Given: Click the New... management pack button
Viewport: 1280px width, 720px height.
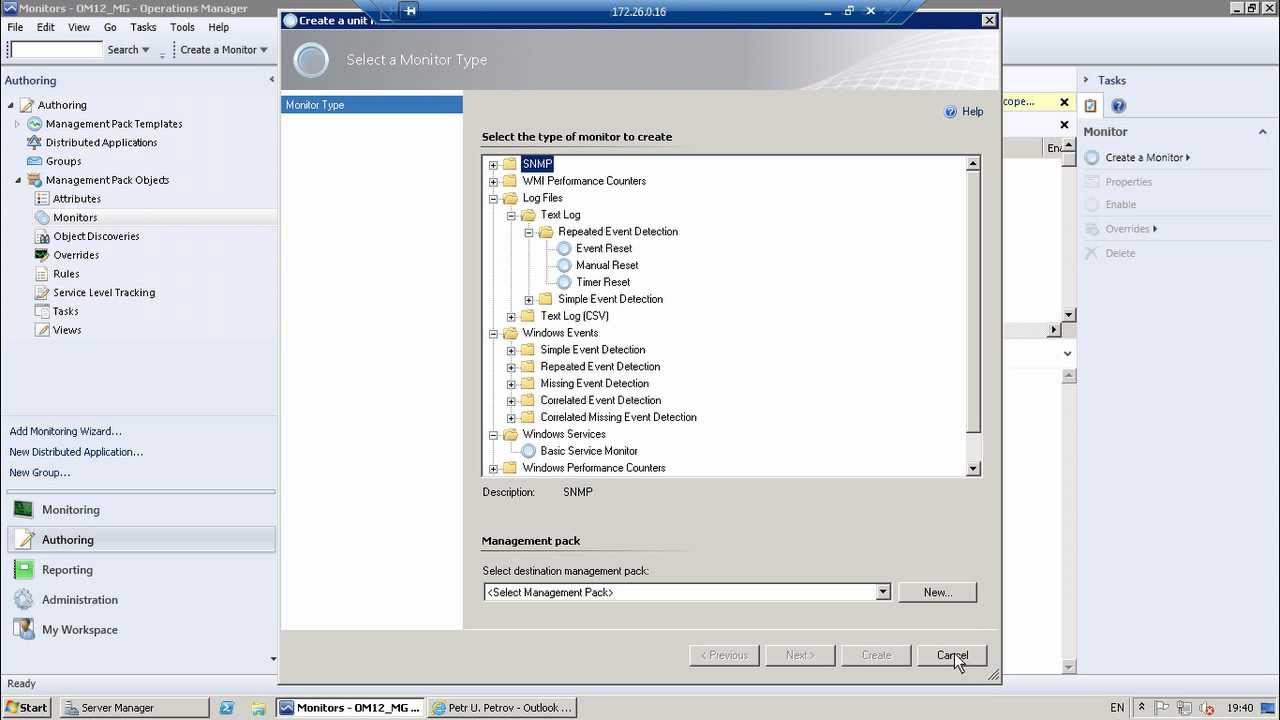Looking at the screenshot, I should point(937,592).
